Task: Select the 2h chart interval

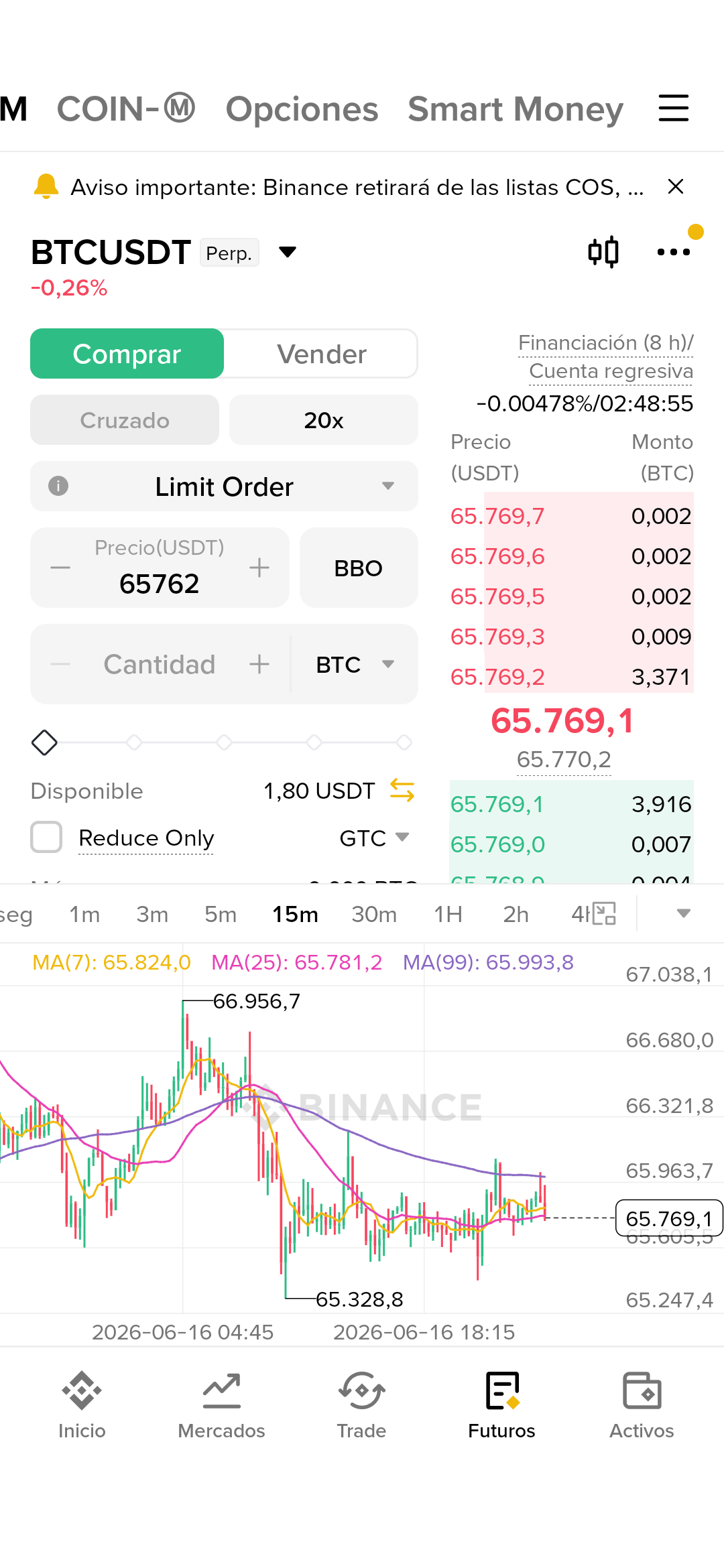Action: tap(516, 914)
